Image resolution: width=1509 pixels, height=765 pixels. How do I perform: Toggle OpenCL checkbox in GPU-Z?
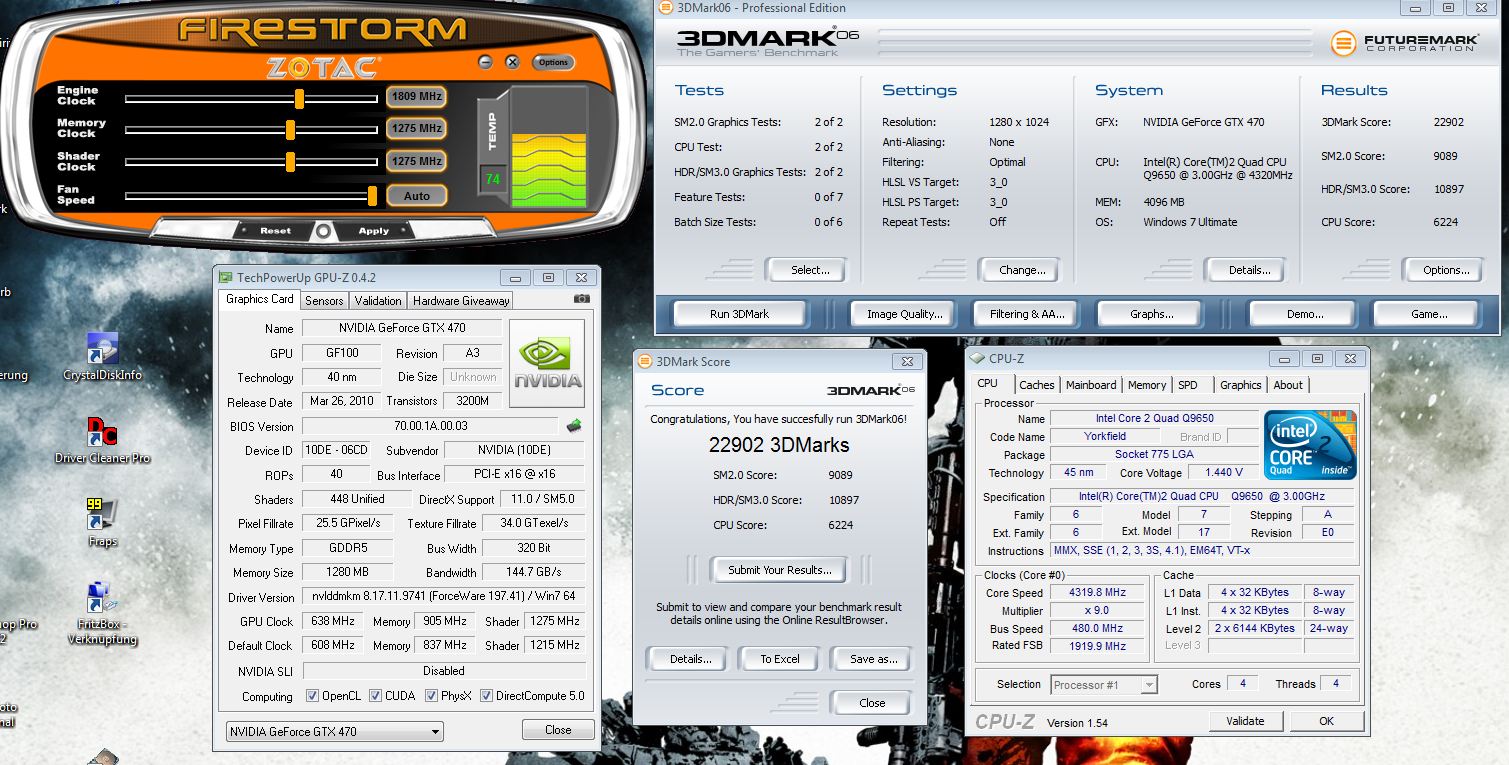[x=313, y=696]
